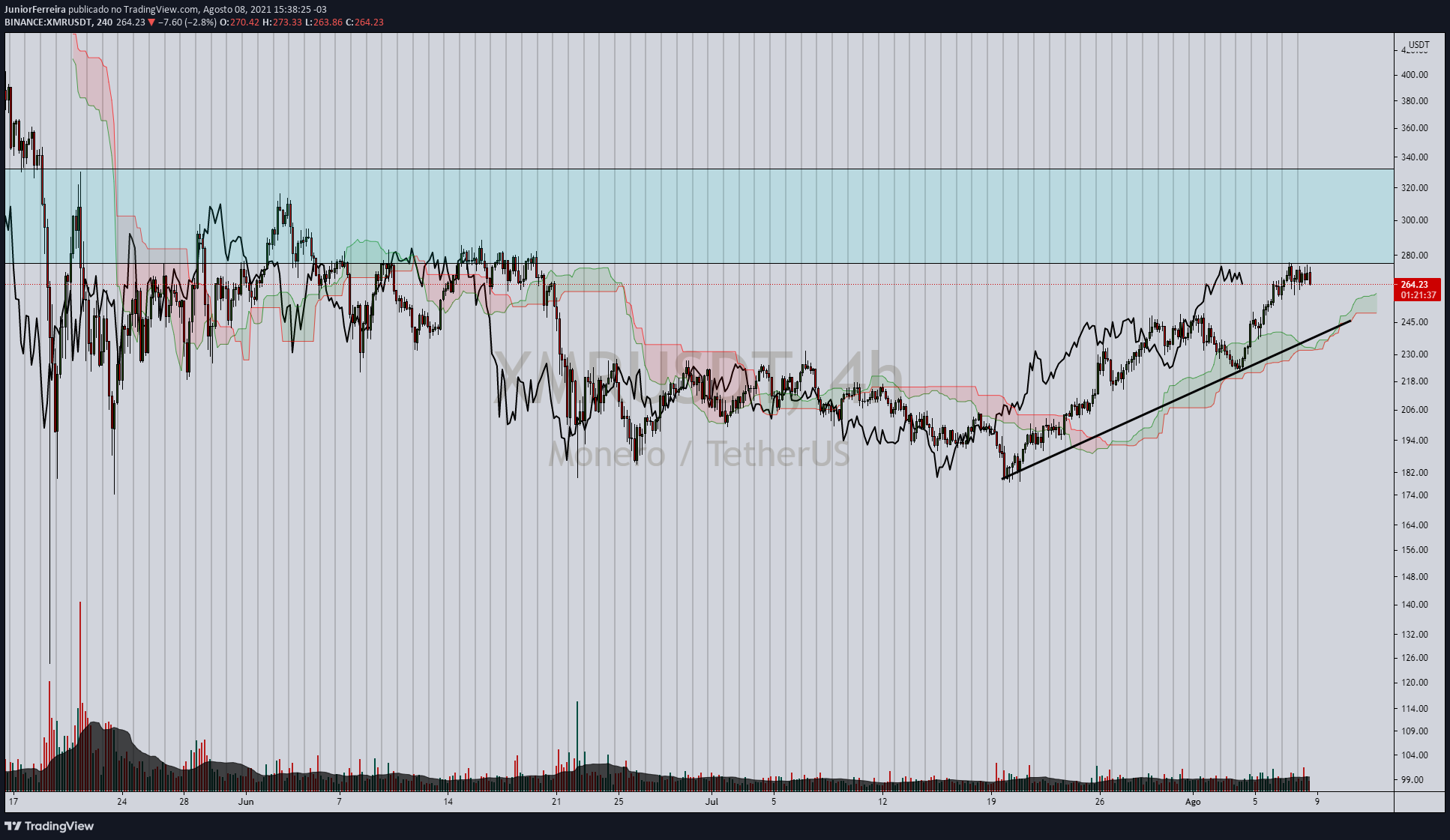Click the Jul label on time axis

(x=712, y=802)
